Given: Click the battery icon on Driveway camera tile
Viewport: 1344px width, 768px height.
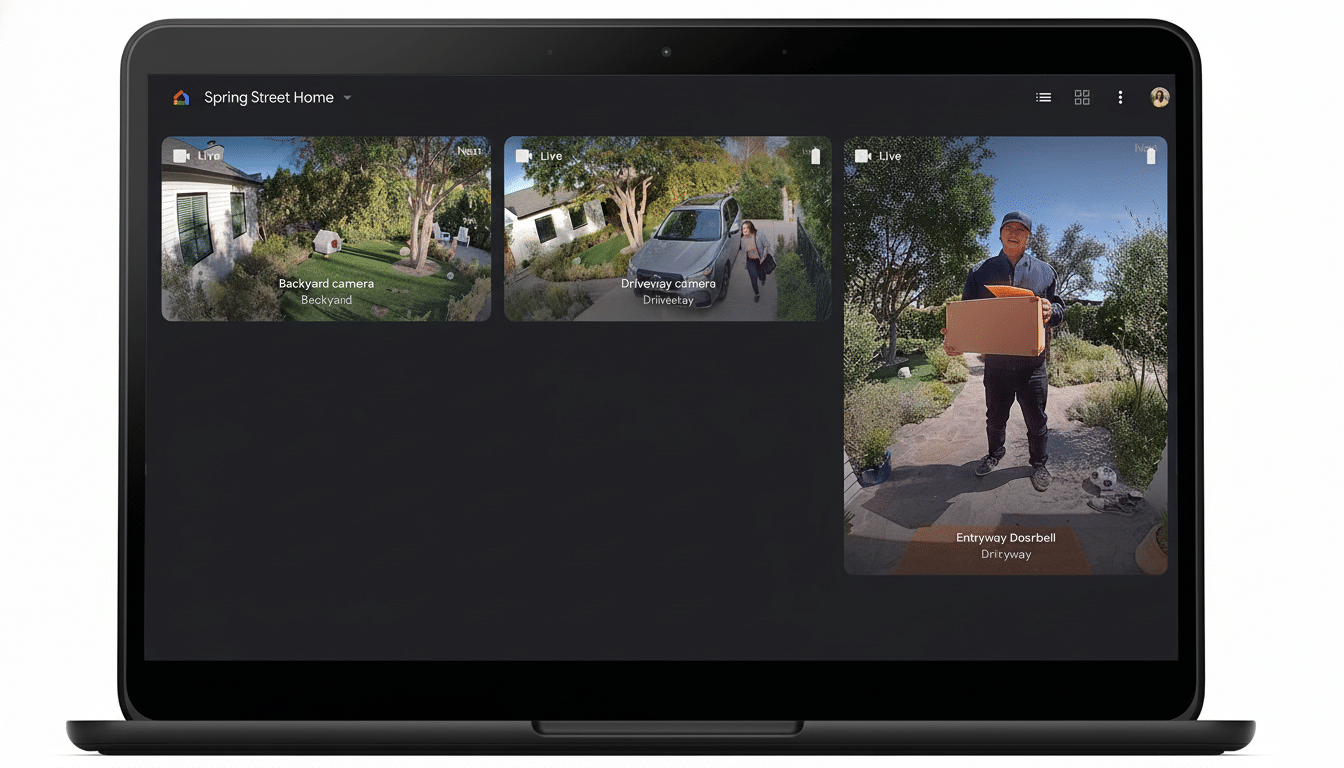Looking at the screenshot, I should coord(815,155).
